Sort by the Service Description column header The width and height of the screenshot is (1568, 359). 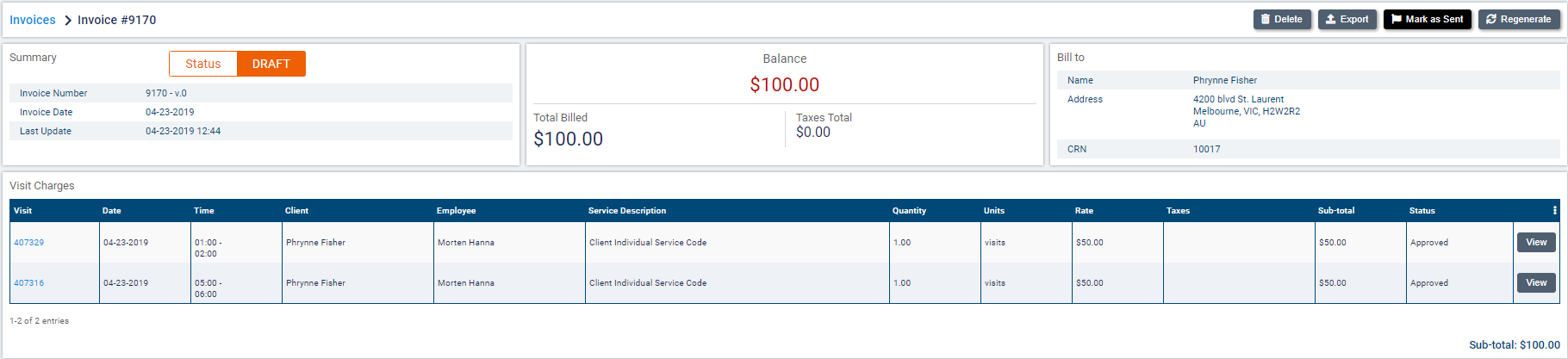tap(627, 211)
